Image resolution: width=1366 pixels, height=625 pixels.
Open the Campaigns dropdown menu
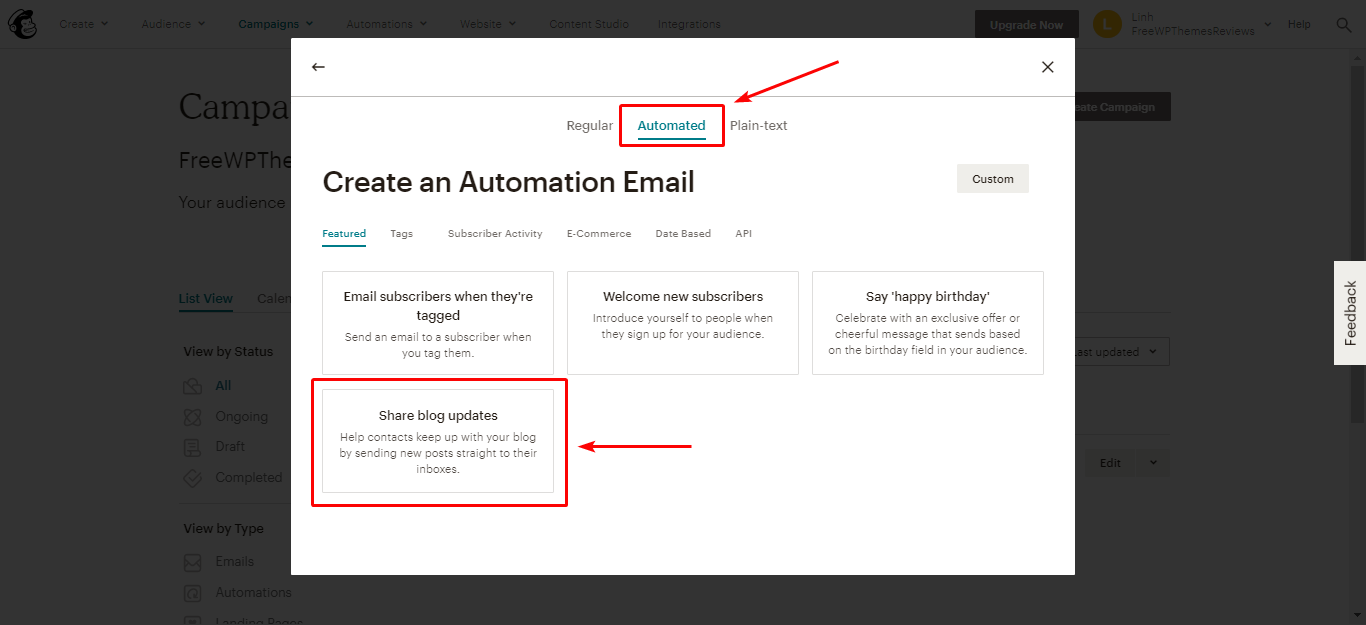pyautogui.click(x=275, y=24)
